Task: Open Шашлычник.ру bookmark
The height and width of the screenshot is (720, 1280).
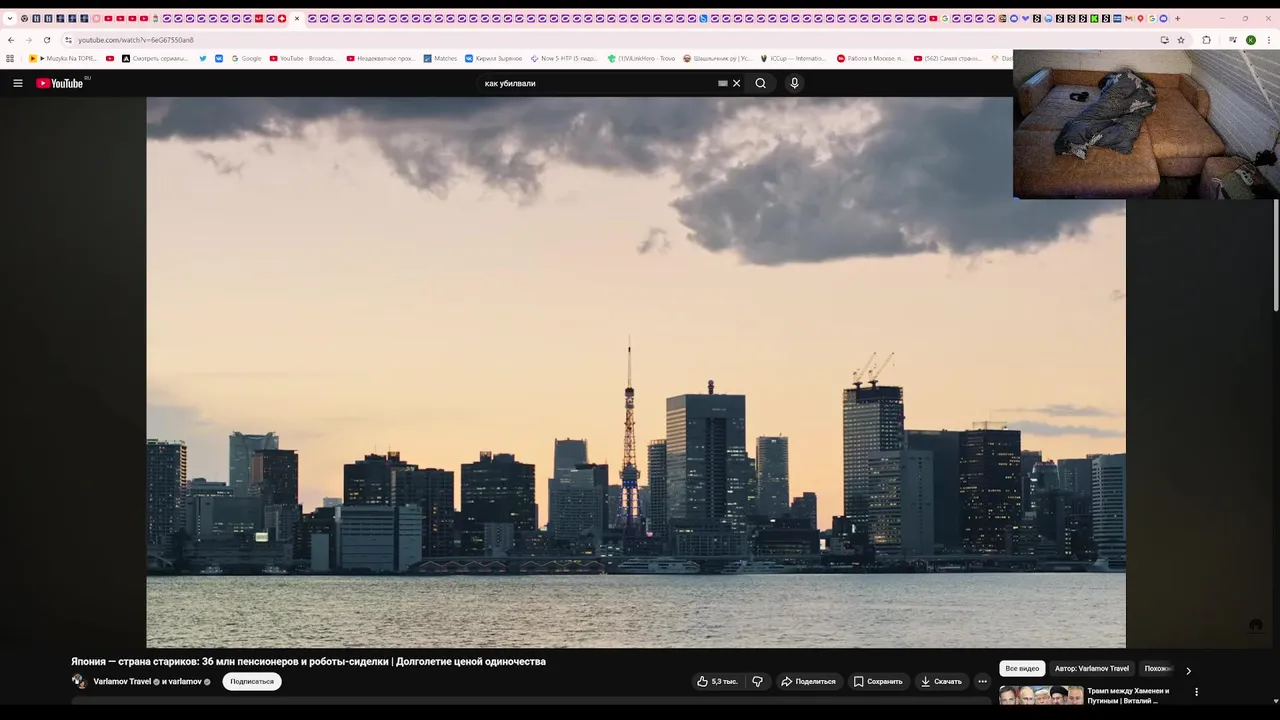Action: pyautogui.click(x=717, y=58)
